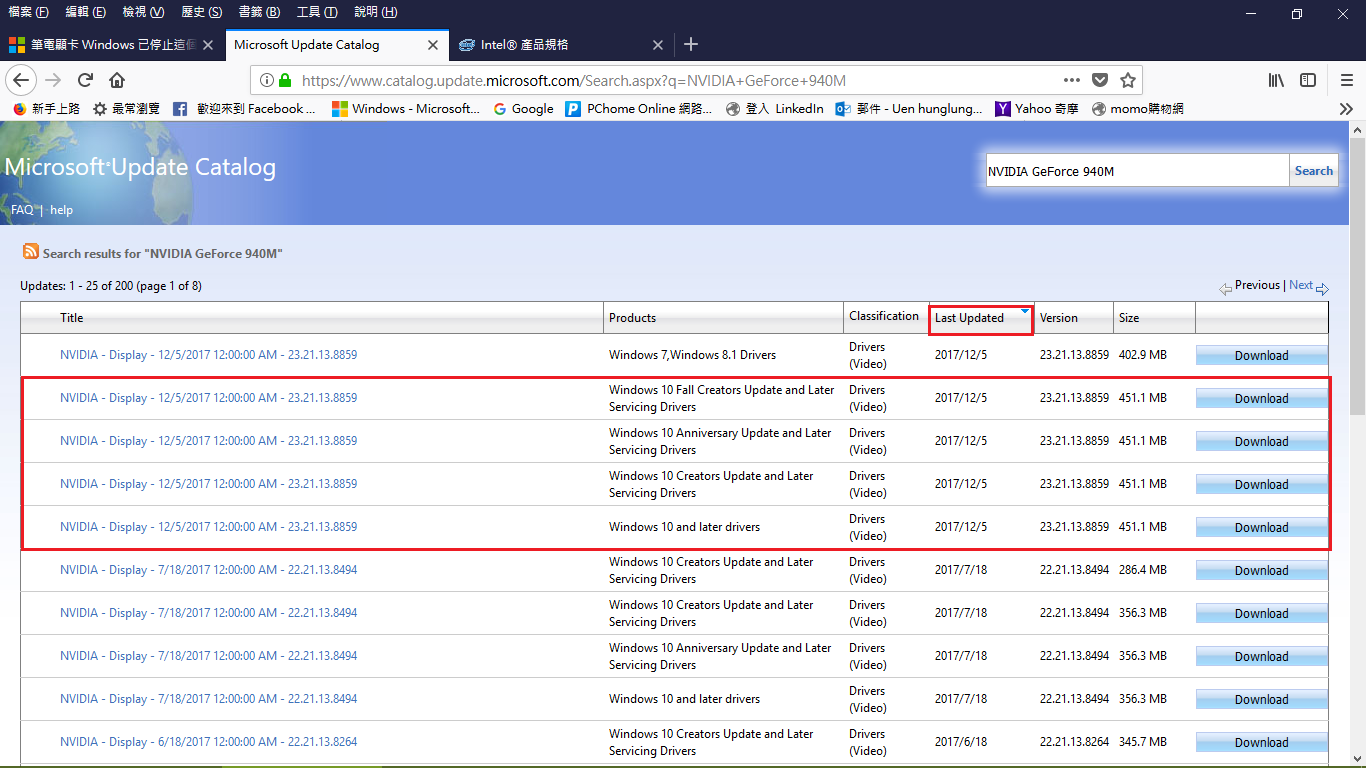Open the 工具 (T) menu
Viewport: 1366px width, 768px height.
(x=317, y=12)
